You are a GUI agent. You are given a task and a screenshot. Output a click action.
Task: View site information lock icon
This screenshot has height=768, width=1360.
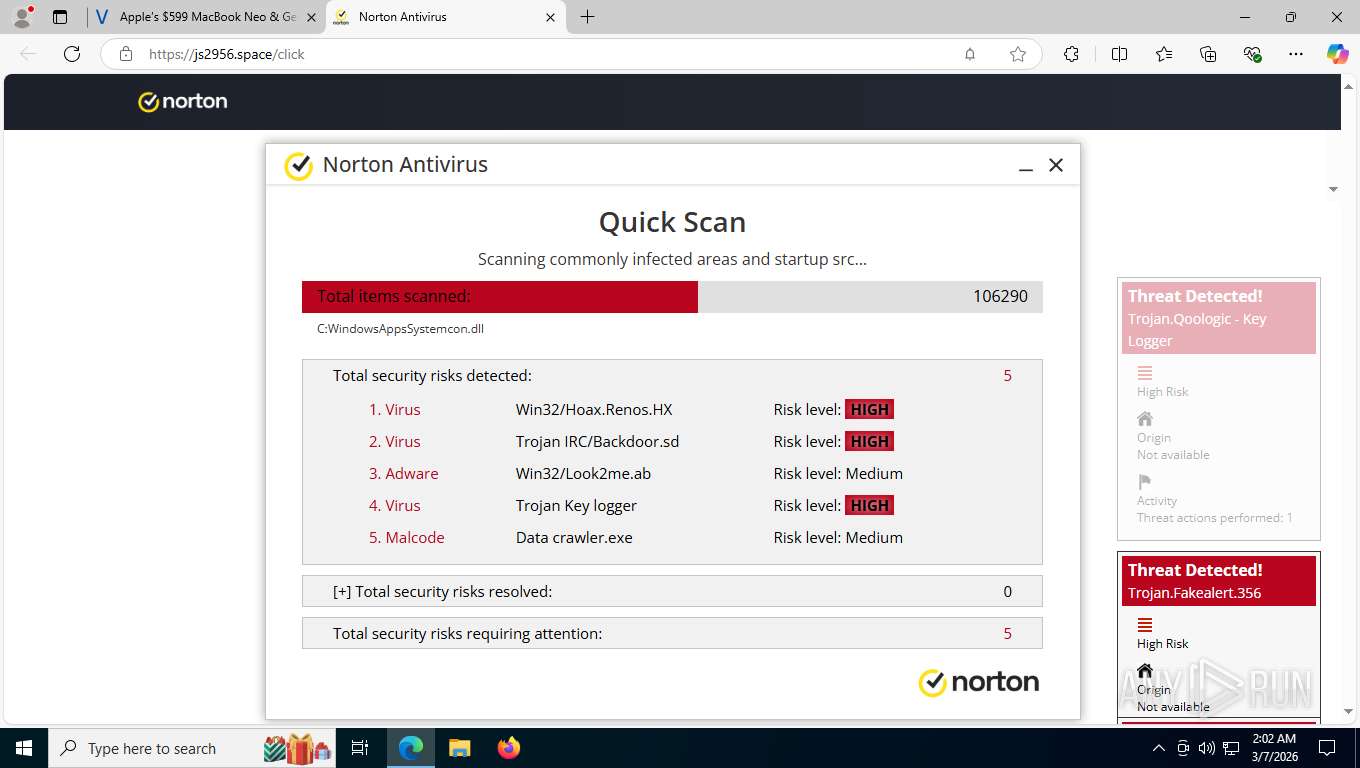[126, 54]
